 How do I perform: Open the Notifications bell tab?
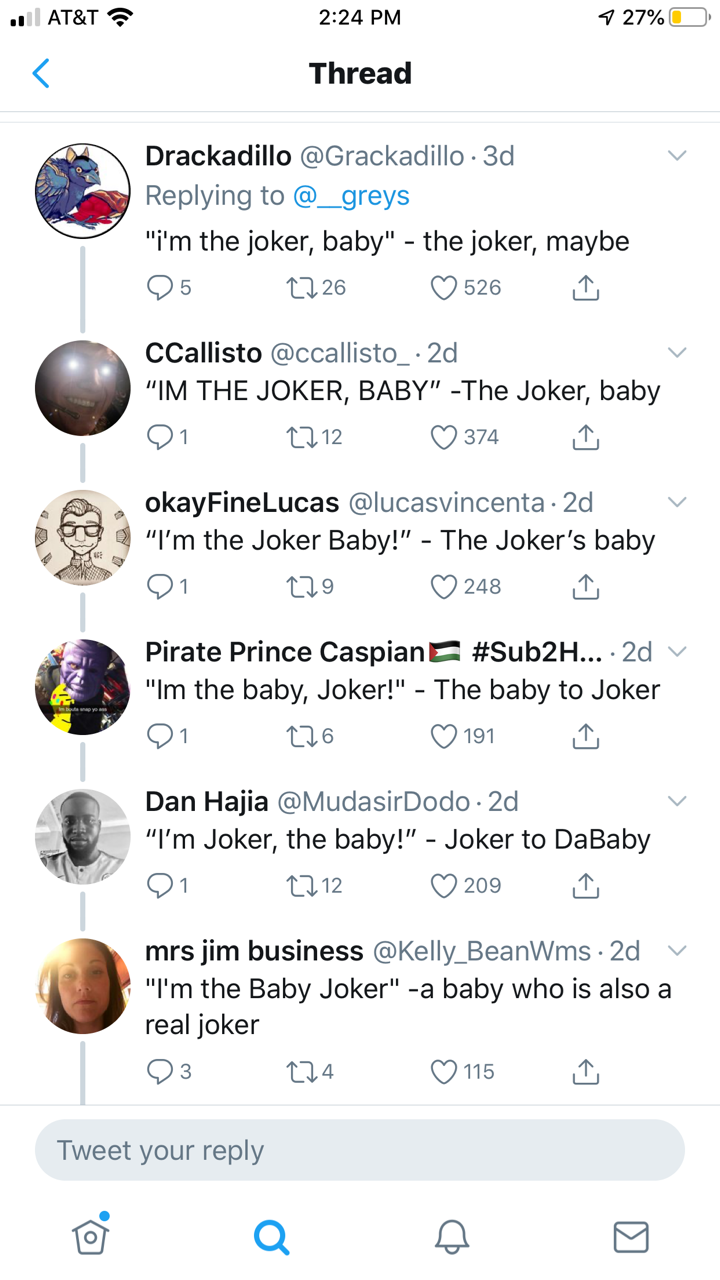(451, 1237)
